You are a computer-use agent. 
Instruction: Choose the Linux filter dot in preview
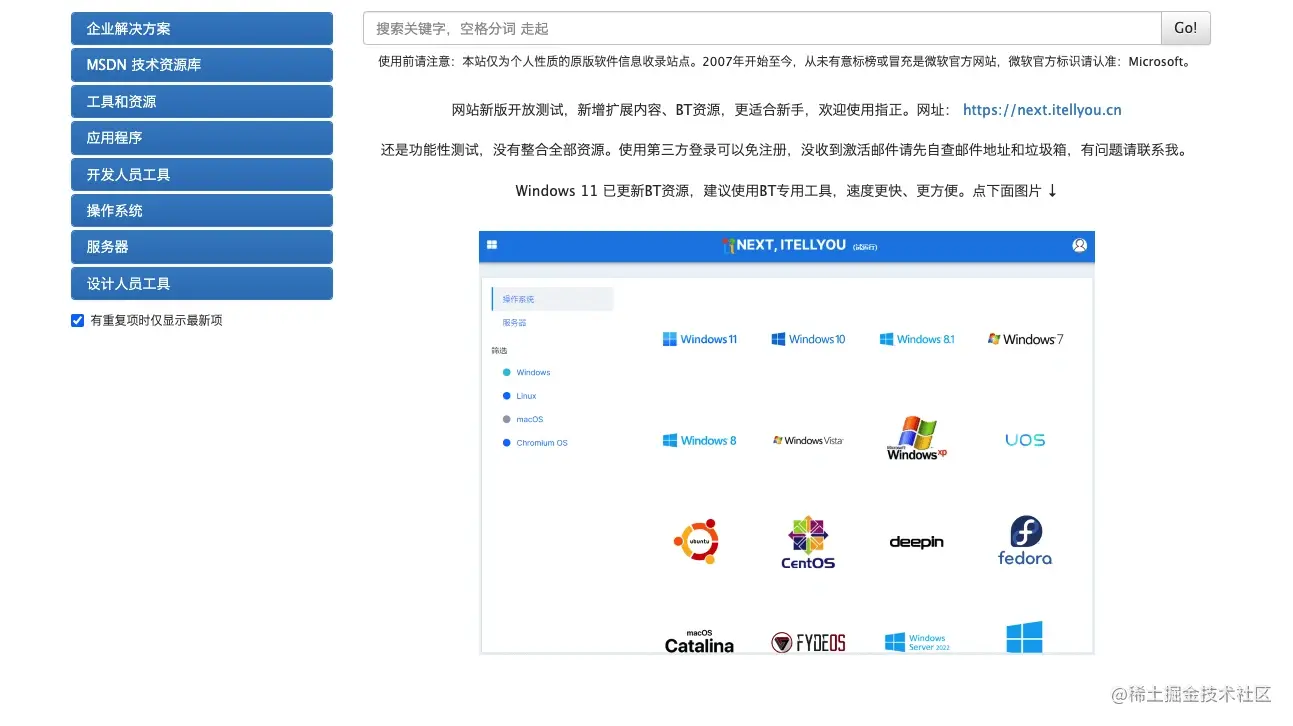[x=507, y=396]
